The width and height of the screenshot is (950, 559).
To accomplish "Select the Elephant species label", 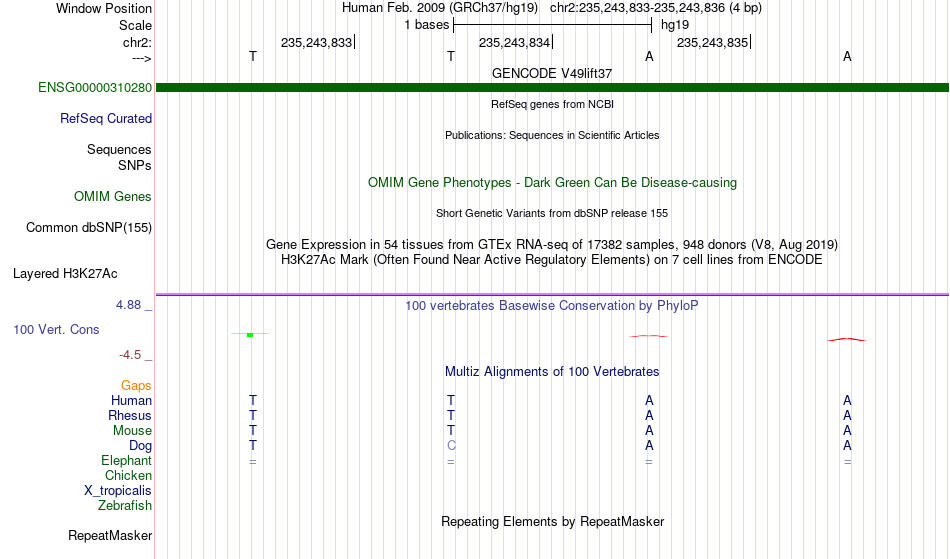I will coord(126,461).
